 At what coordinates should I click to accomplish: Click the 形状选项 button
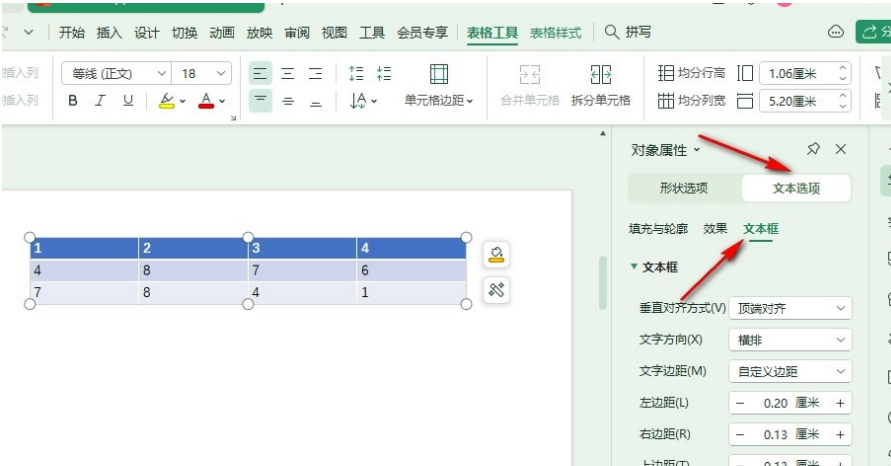684,188
